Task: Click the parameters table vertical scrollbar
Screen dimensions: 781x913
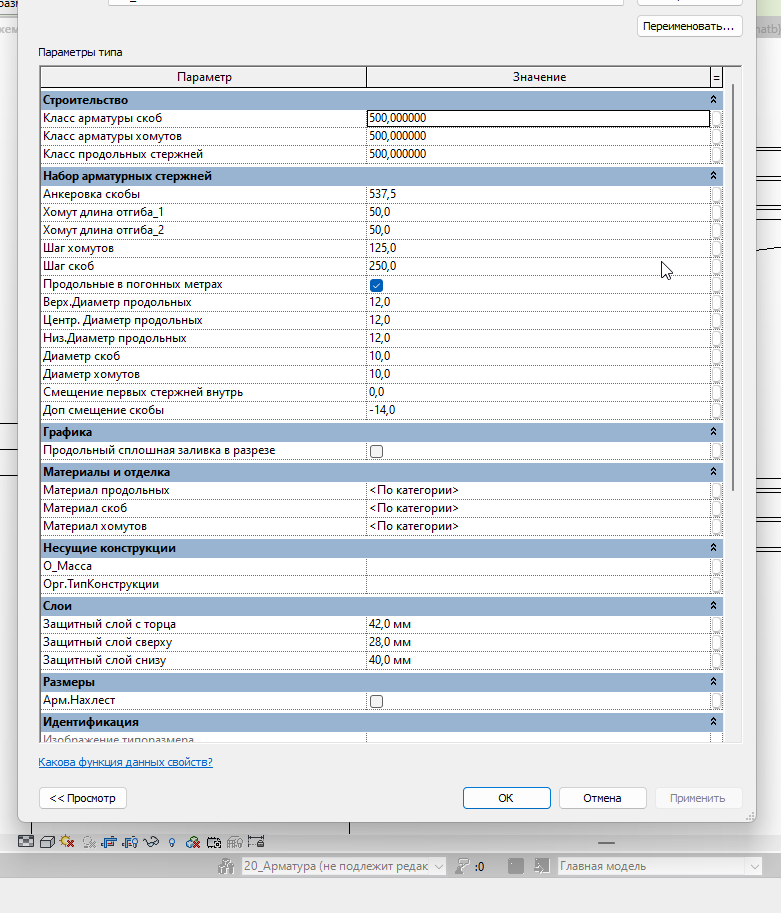Action: [x=732, y=288]
